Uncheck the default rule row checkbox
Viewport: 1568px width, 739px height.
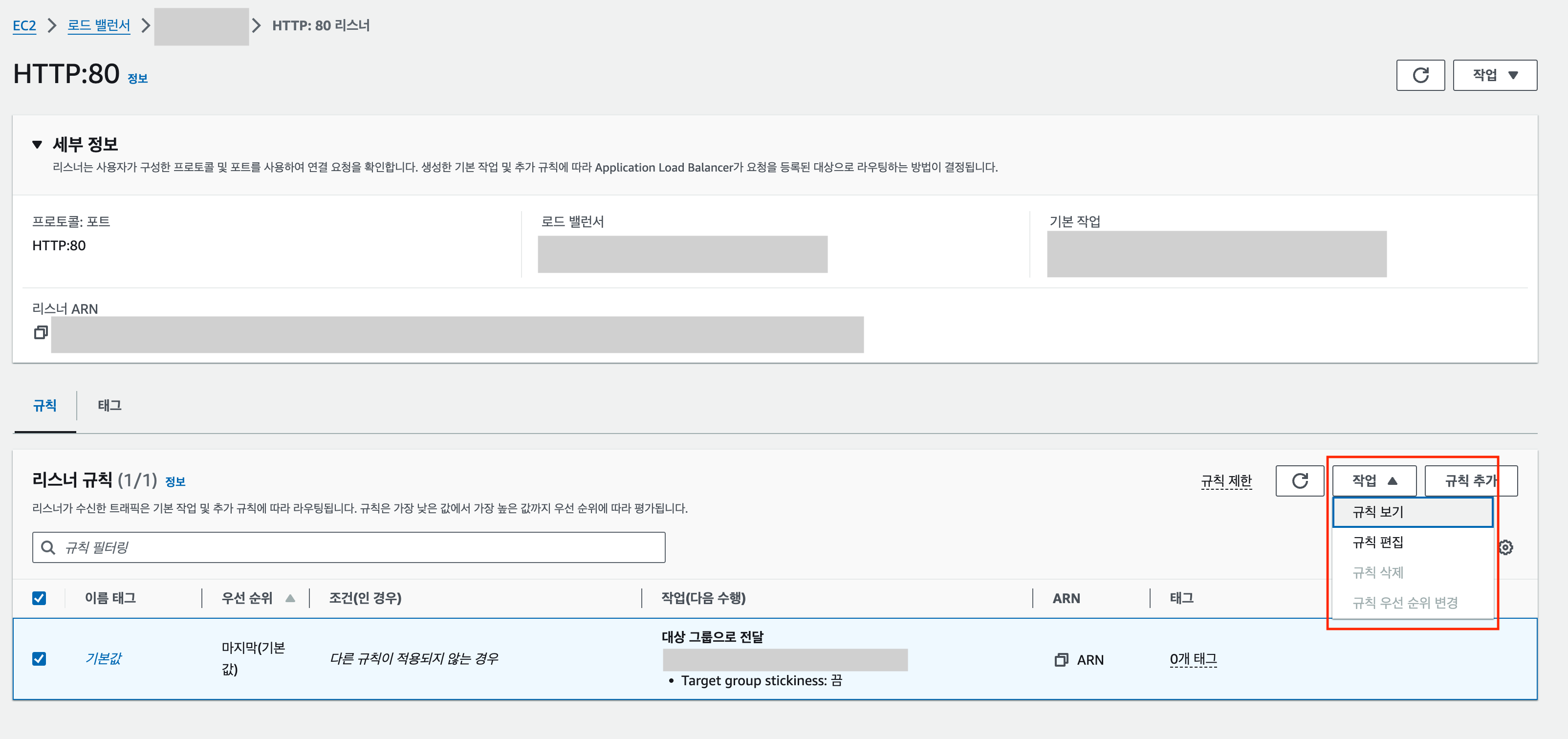[x=39, y=659]
